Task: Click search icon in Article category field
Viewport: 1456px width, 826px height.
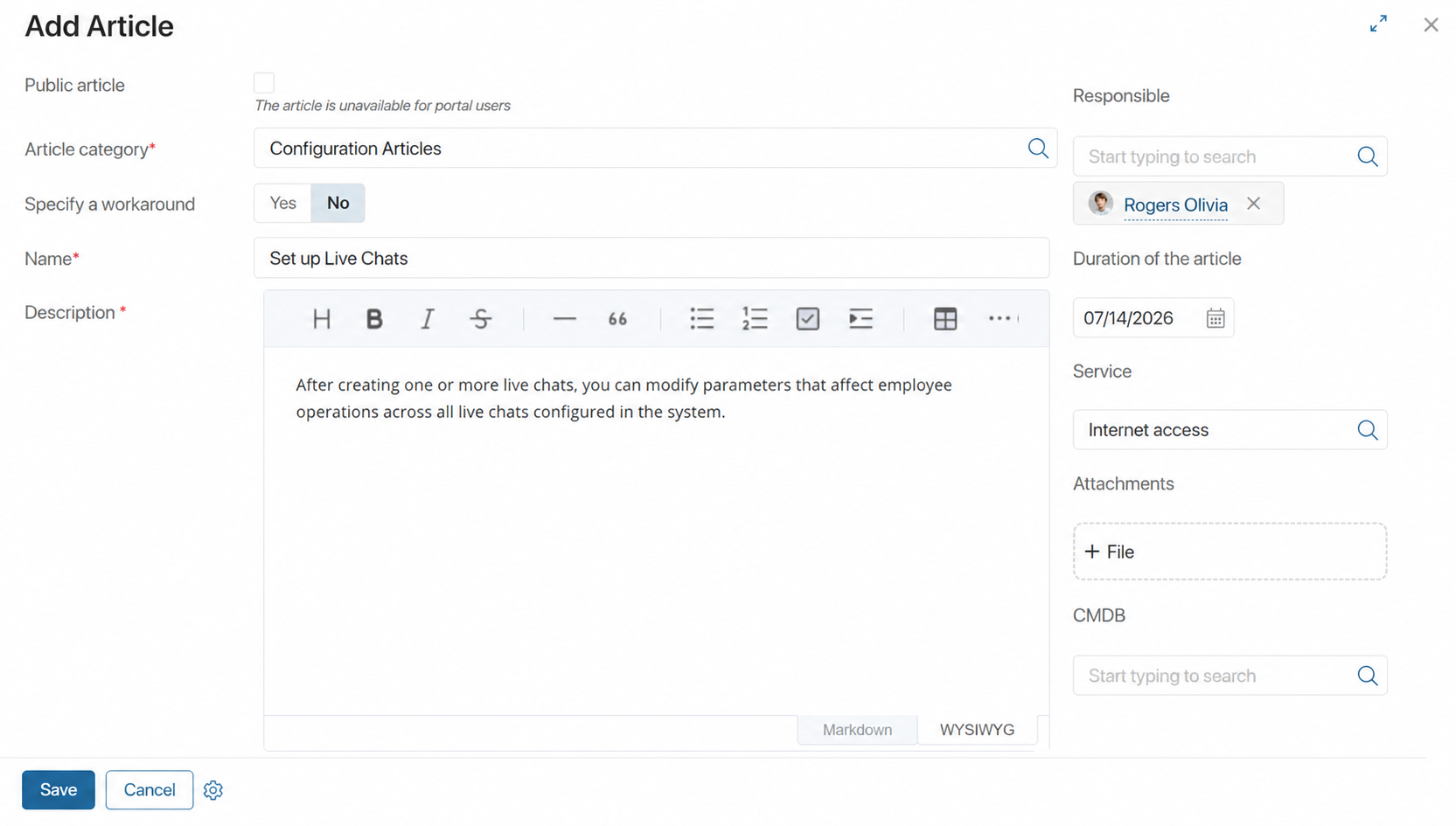Action: tap(1037, 149)
